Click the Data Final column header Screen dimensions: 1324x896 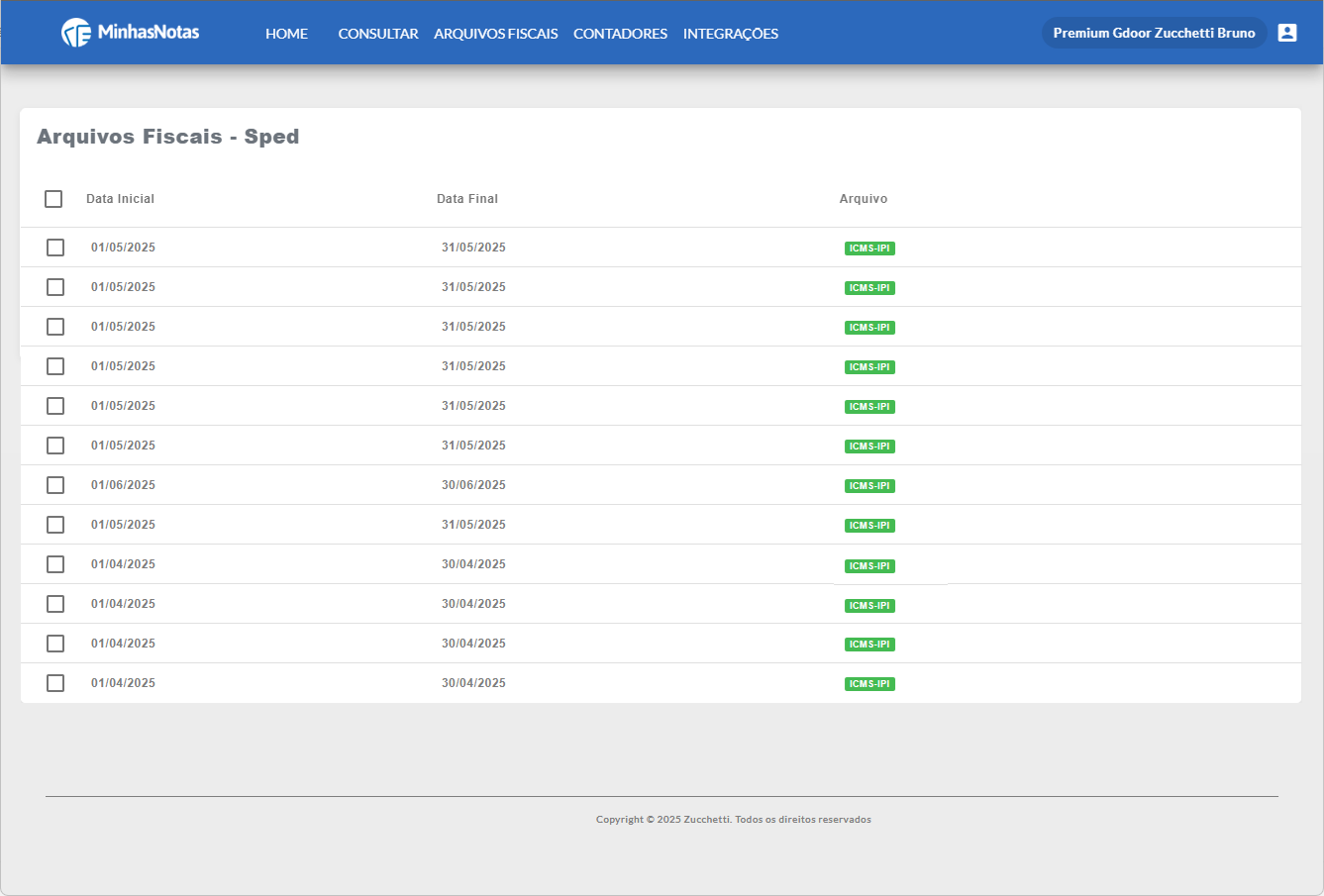tap(467, 199)
